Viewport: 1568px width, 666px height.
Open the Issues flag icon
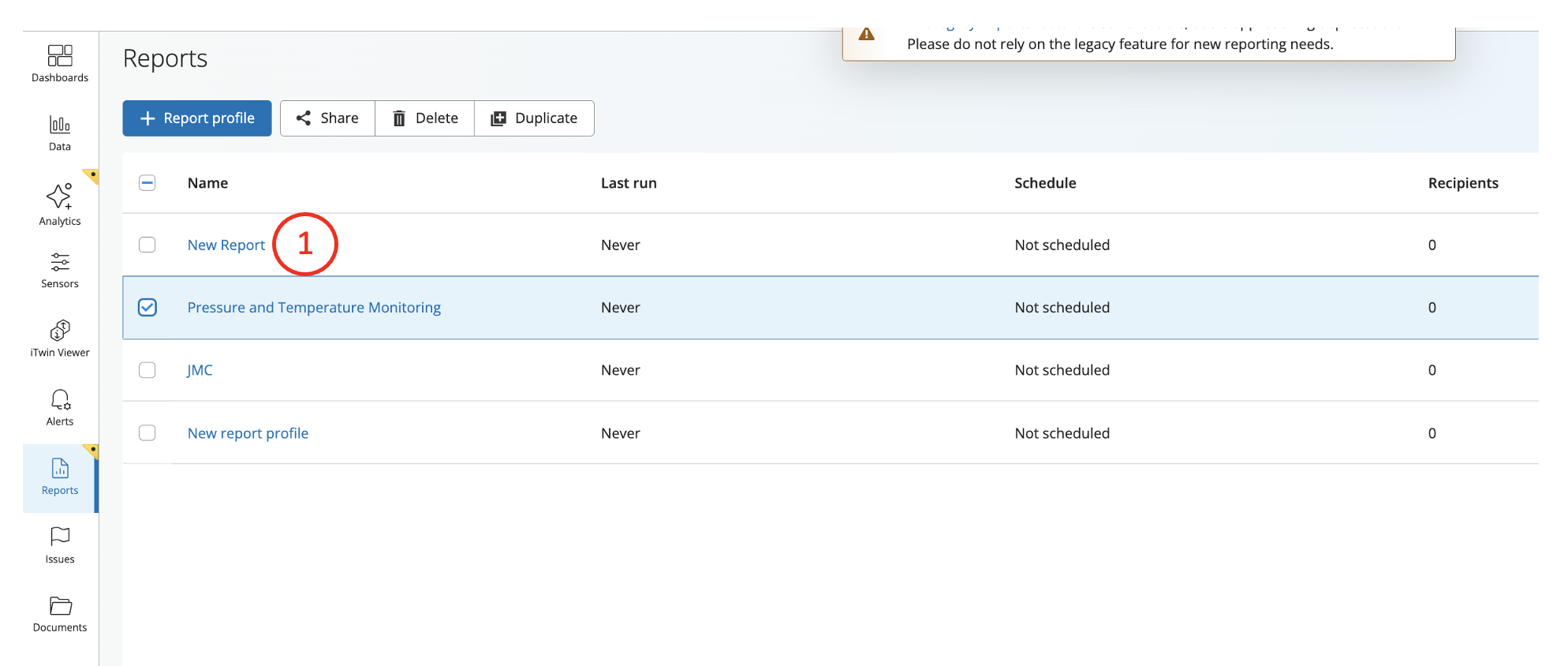60,537
